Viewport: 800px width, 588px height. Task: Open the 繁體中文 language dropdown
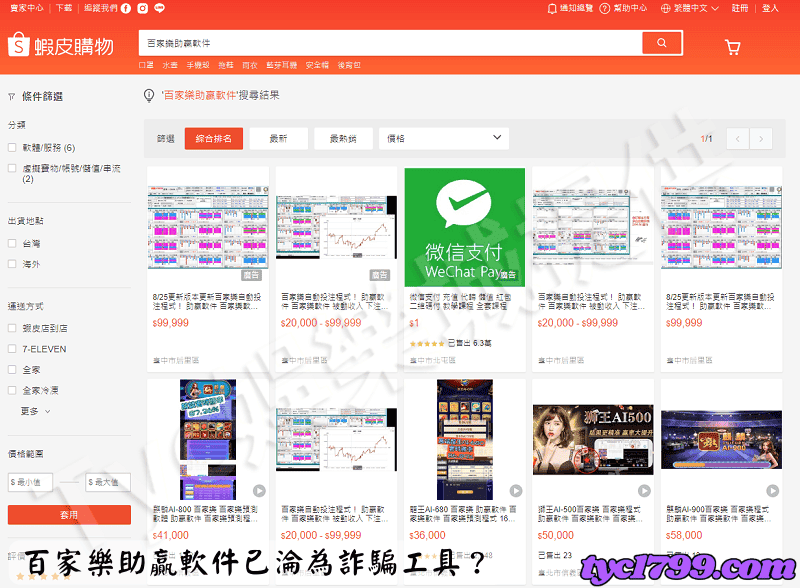[x=690, y=8]
